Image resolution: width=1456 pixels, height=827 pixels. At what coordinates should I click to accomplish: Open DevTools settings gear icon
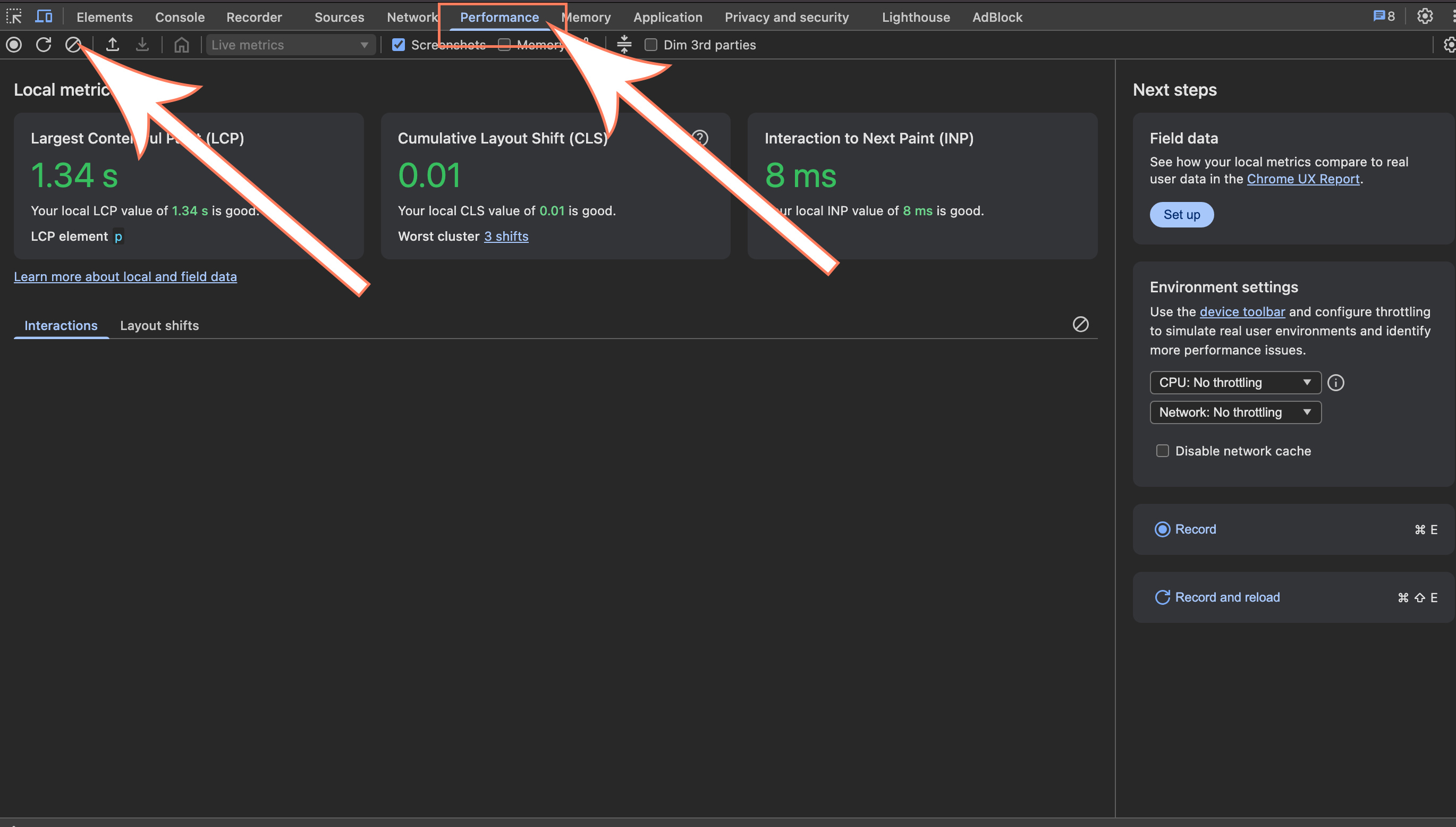coord(1425,16)
